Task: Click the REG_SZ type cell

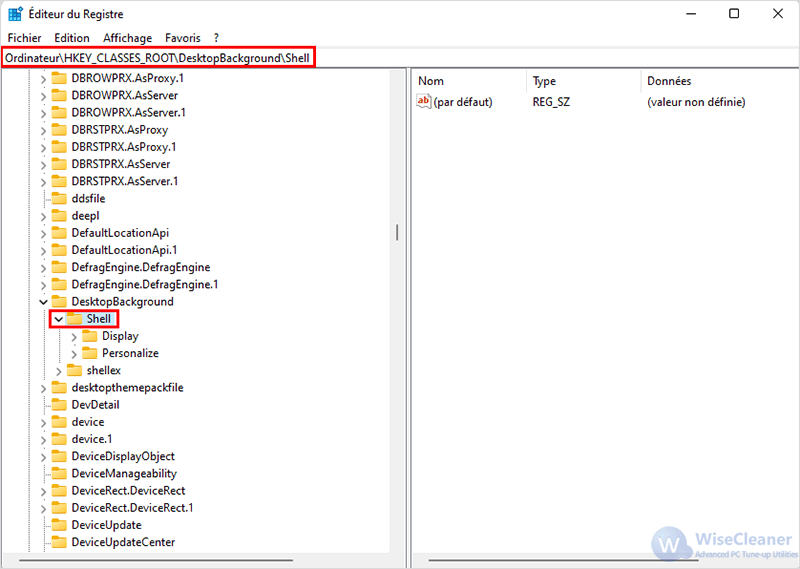Action: [x=551, y=102]
